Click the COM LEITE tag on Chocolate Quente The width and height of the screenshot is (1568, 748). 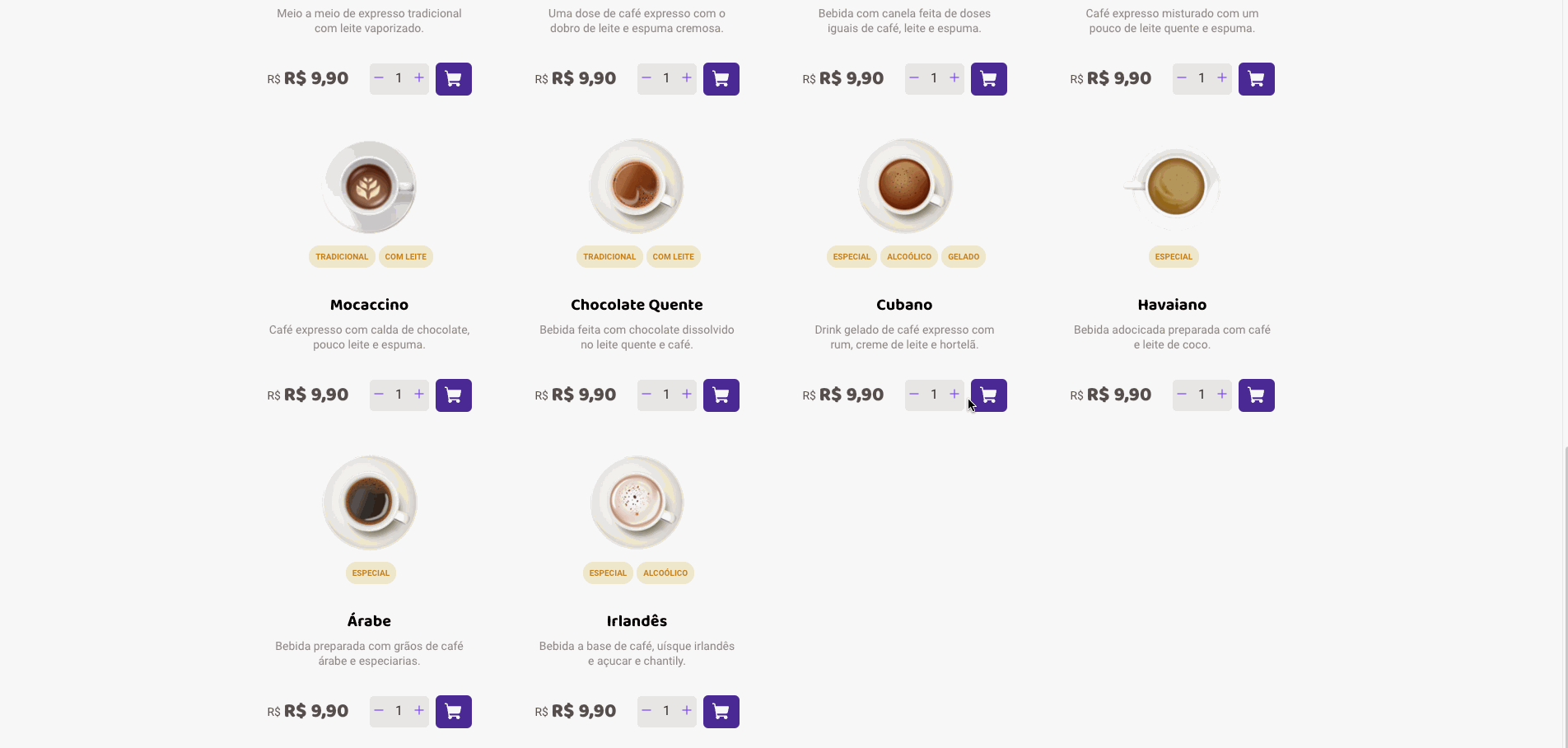[x=673, y=256]
